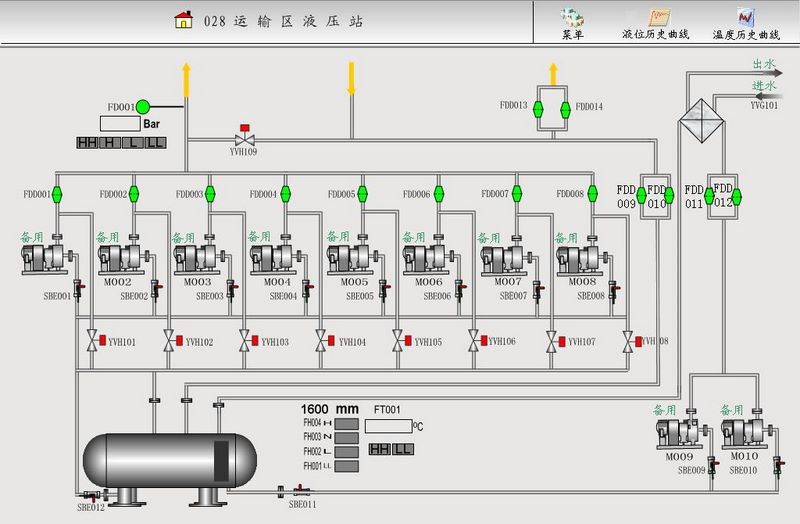Select circulation pump M009
Screen dimensions: 800x524
pyautogui.click(x=680, y=433)
